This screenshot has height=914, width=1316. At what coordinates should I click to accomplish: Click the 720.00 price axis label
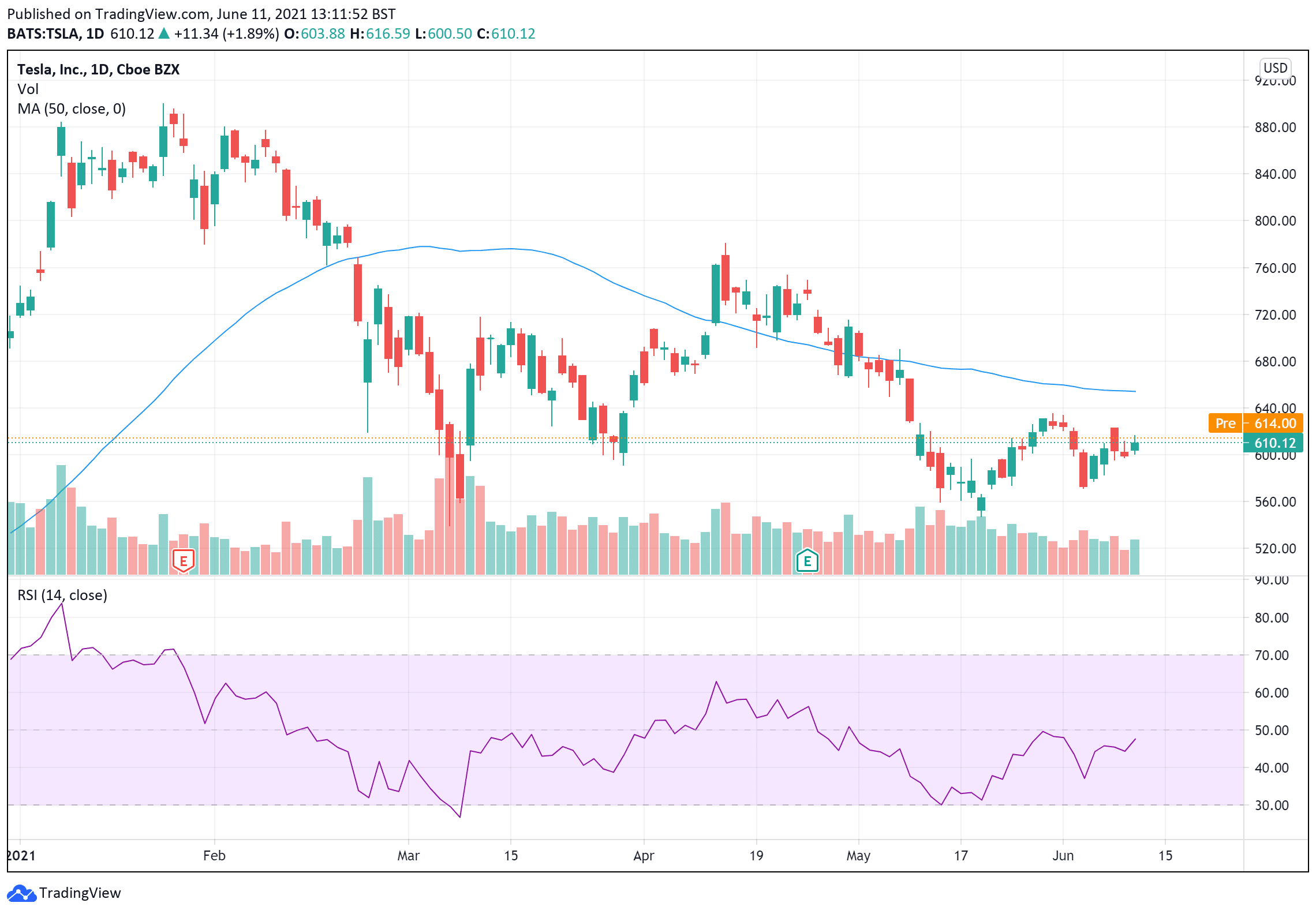pos(1275,314)
